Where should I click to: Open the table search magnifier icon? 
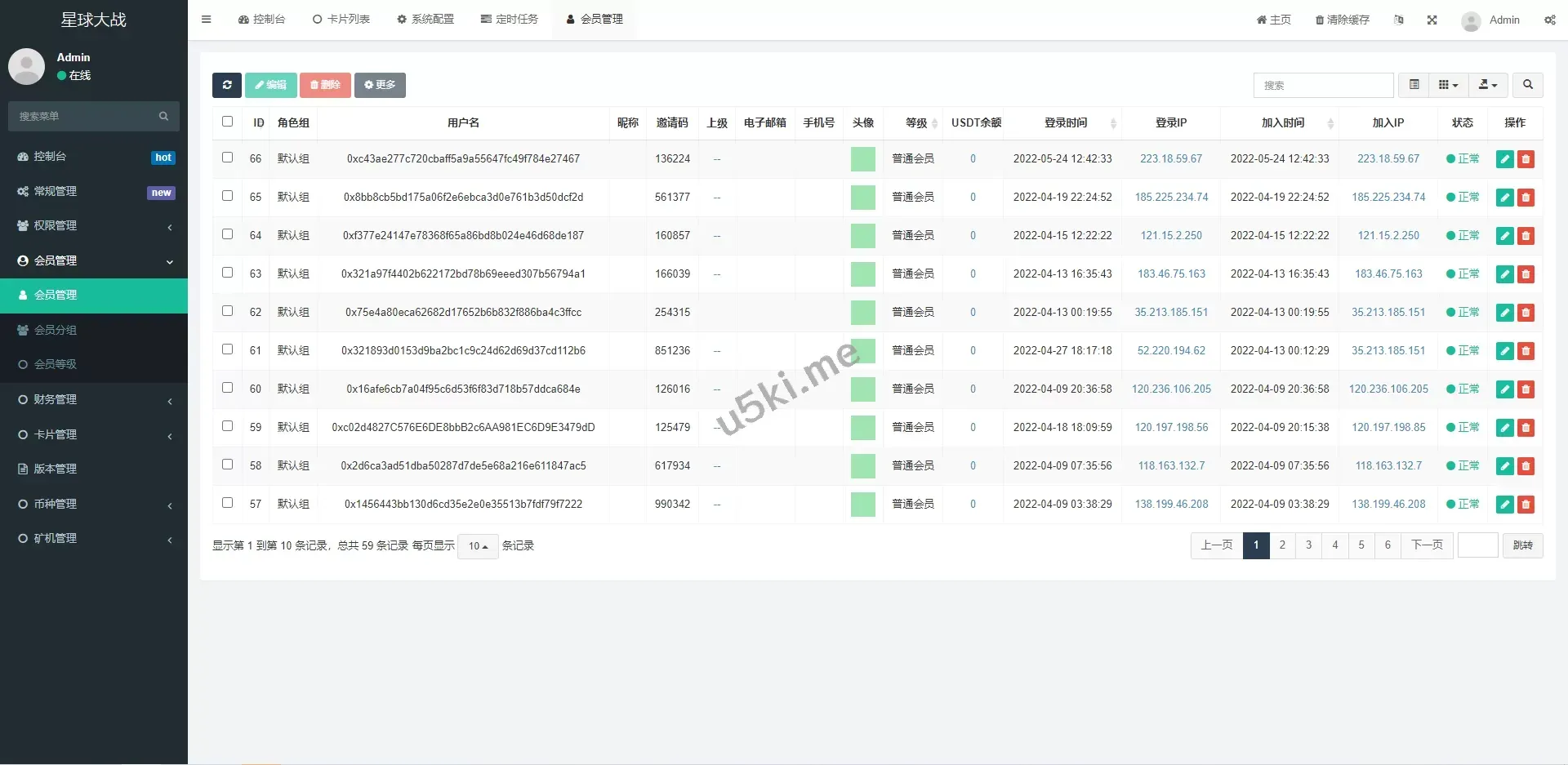[1527, 85]
